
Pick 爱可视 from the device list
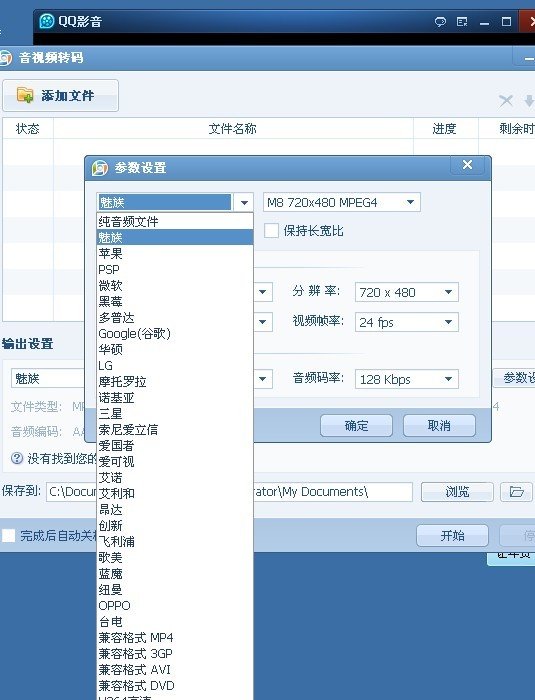coord(175,462)
